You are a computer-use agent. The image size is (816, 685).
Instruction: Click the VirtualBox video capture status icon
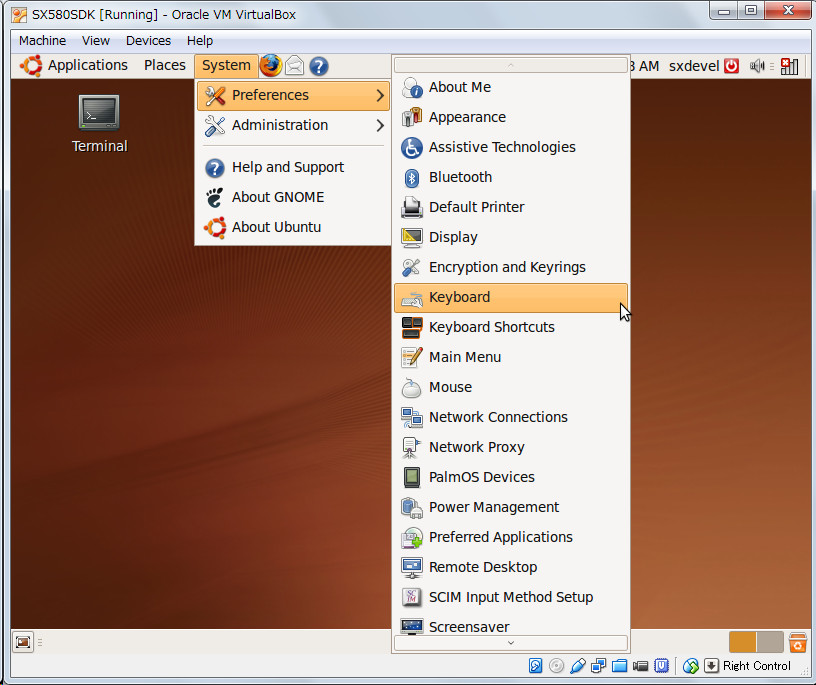pyautogui.click(x=641, y=665)
